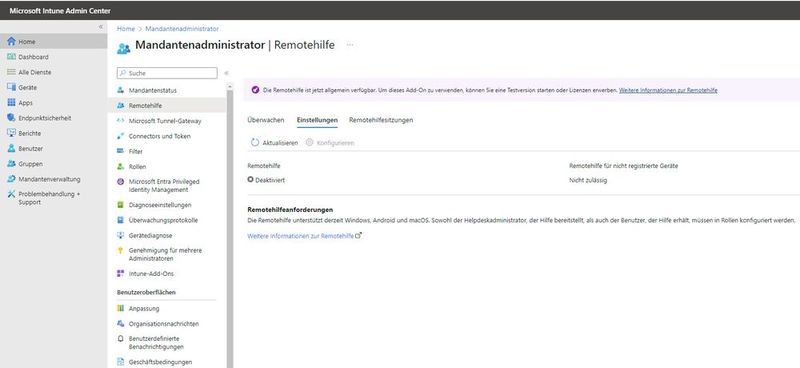Open Genehmigung für mehrere Administratoren icon
The image size is (800, 368).
point(120,250)
